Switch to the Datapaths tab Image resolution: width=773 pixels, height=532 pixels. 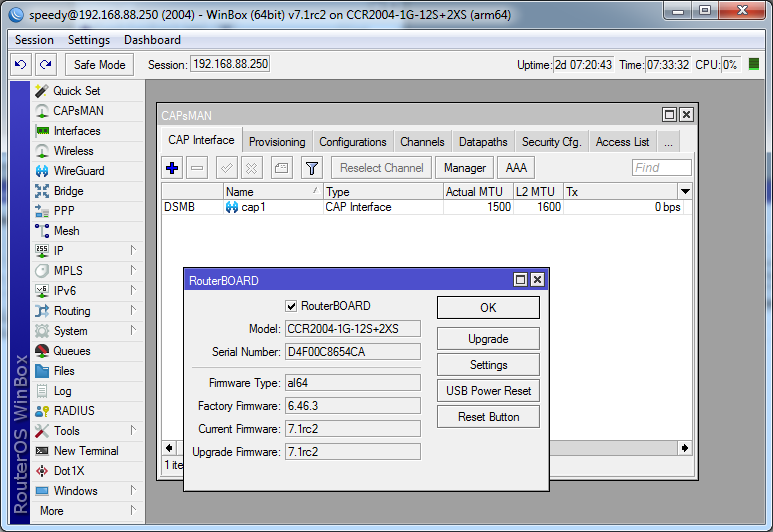[x=483, y=142]
